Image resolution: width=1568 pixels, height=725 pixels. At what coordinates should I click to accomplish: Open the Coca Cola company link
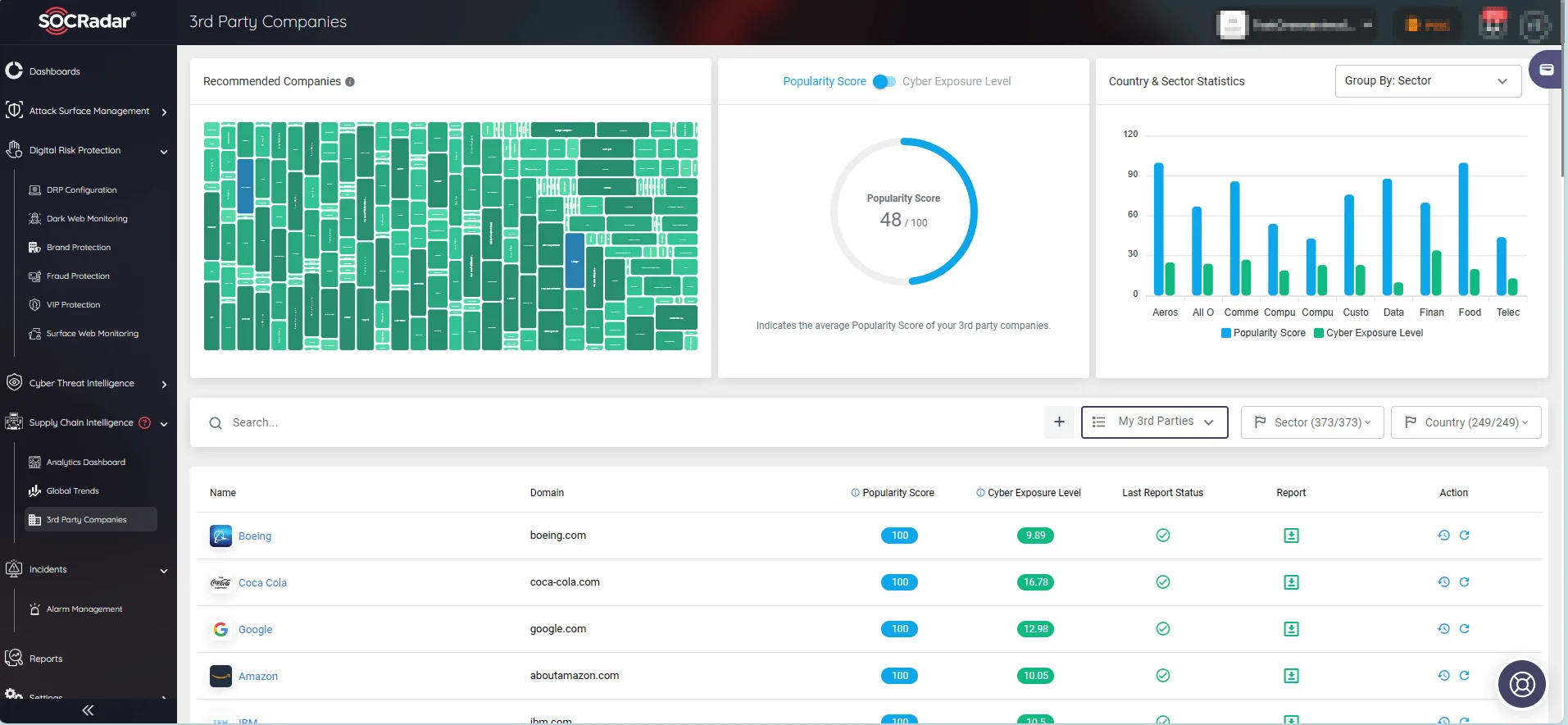pos(262,582)
